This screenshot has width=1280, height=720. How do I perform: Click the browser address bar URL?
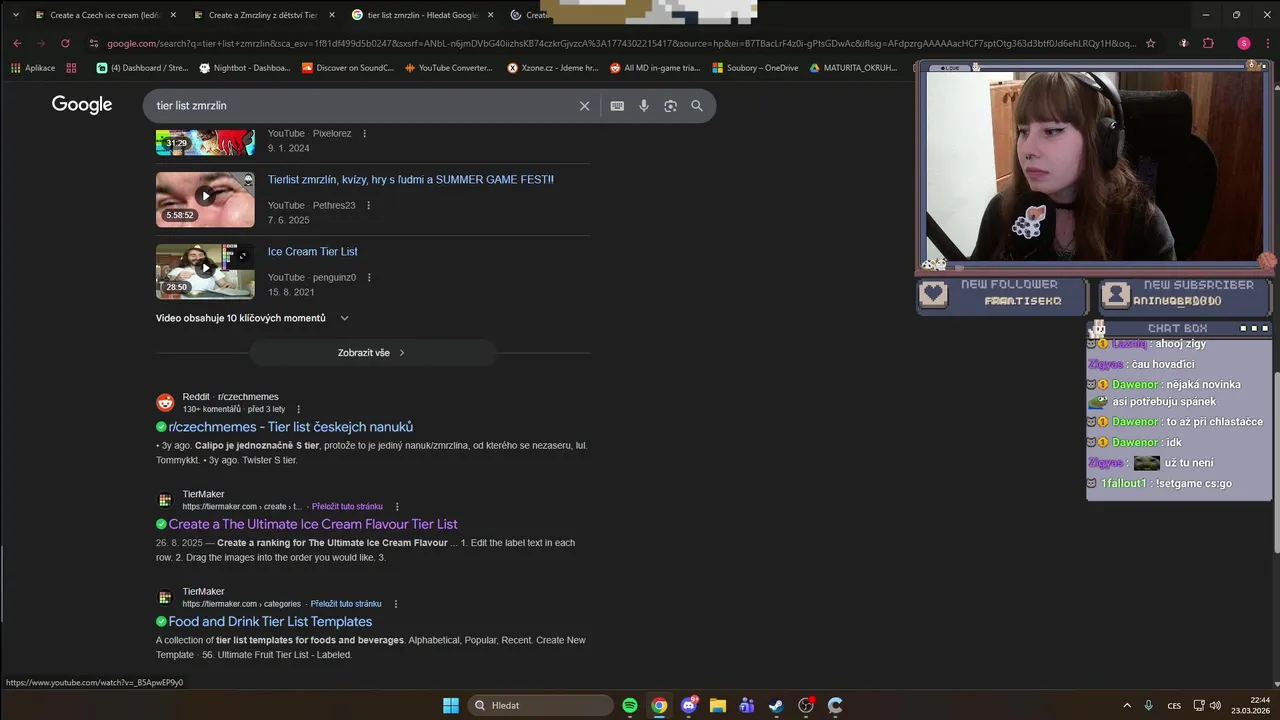point(620,43)
